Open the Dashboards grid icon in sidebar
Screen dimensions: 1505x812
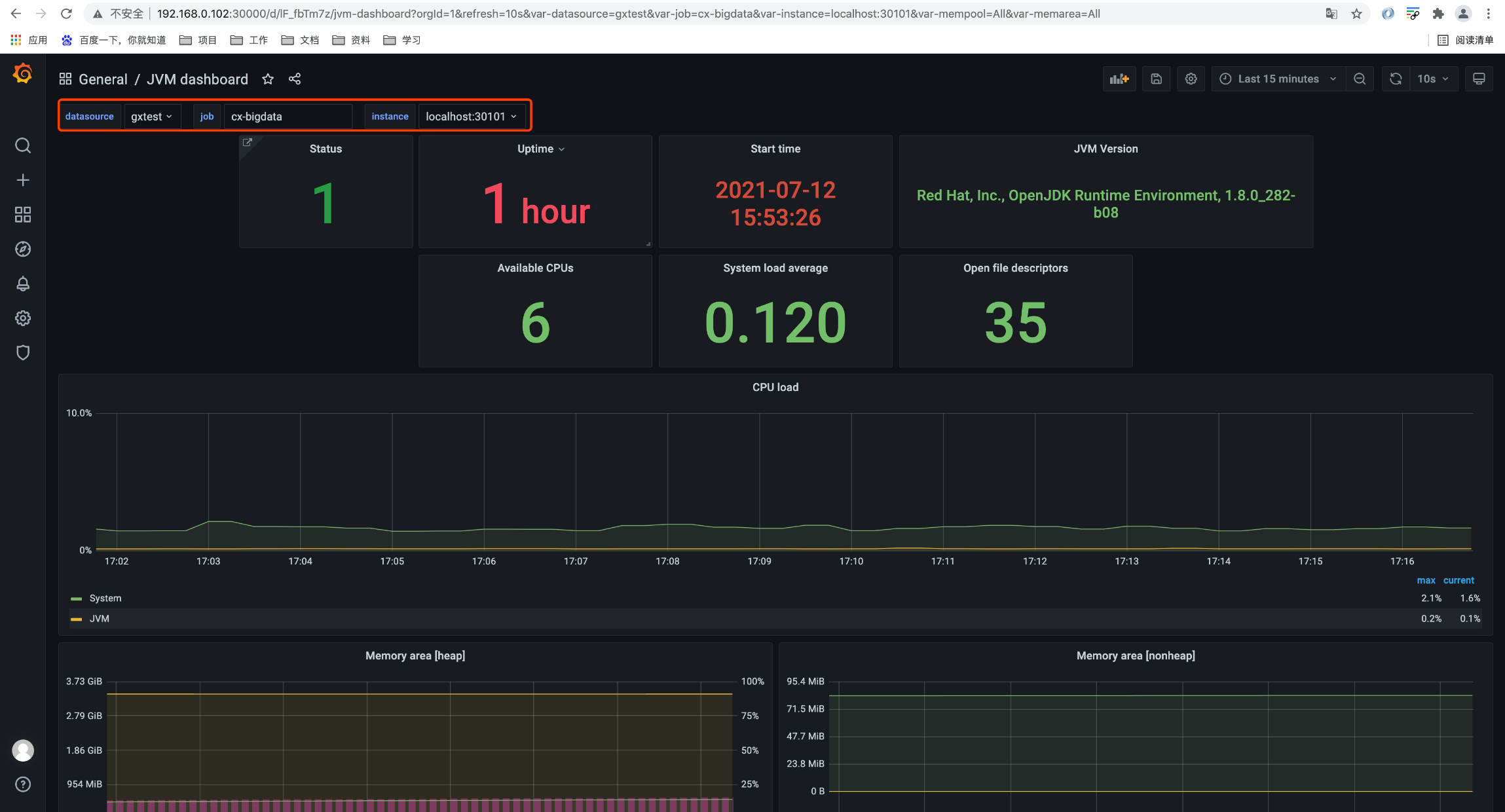(23, 215)
